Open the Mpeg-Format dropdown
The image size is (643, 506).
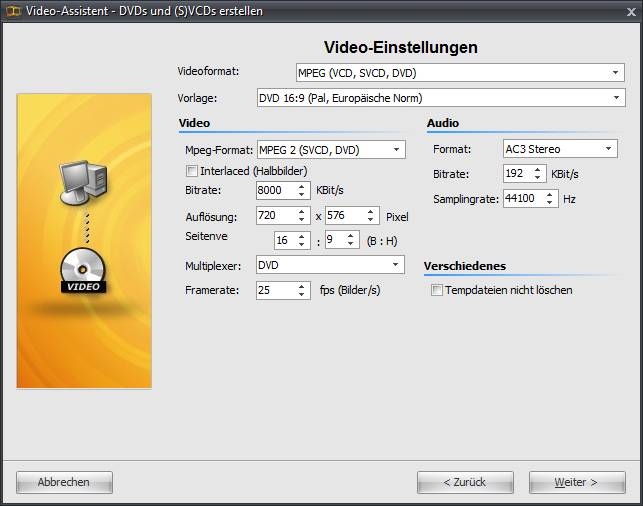coord(330,150)
